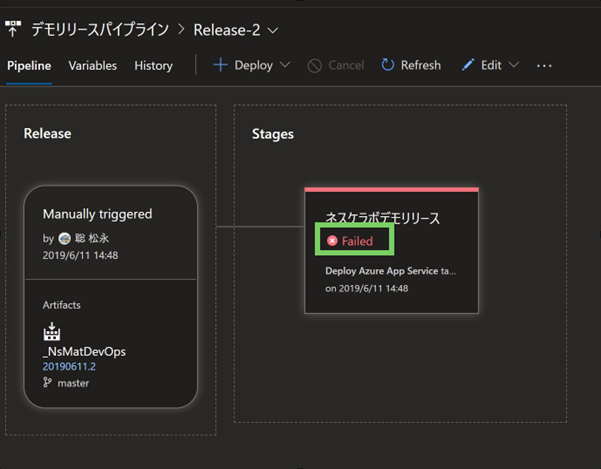The height and width of the screenshot is (469, 601).
Task: Expand the Edit dropdown chevron
Action: [514, 64]
